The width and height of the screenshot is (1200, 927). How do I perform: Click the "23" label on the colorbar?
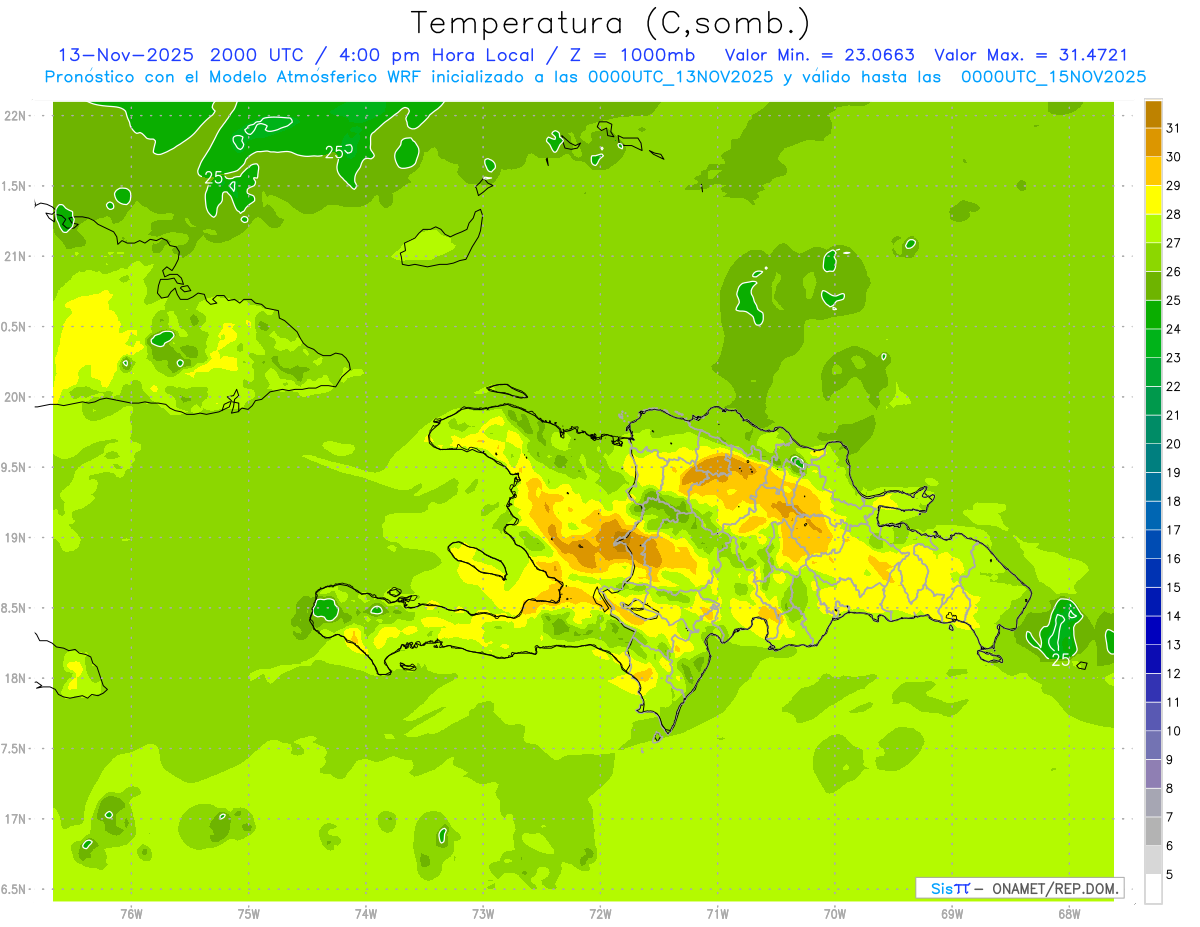pyautogui.click(x=1174, y=357)
